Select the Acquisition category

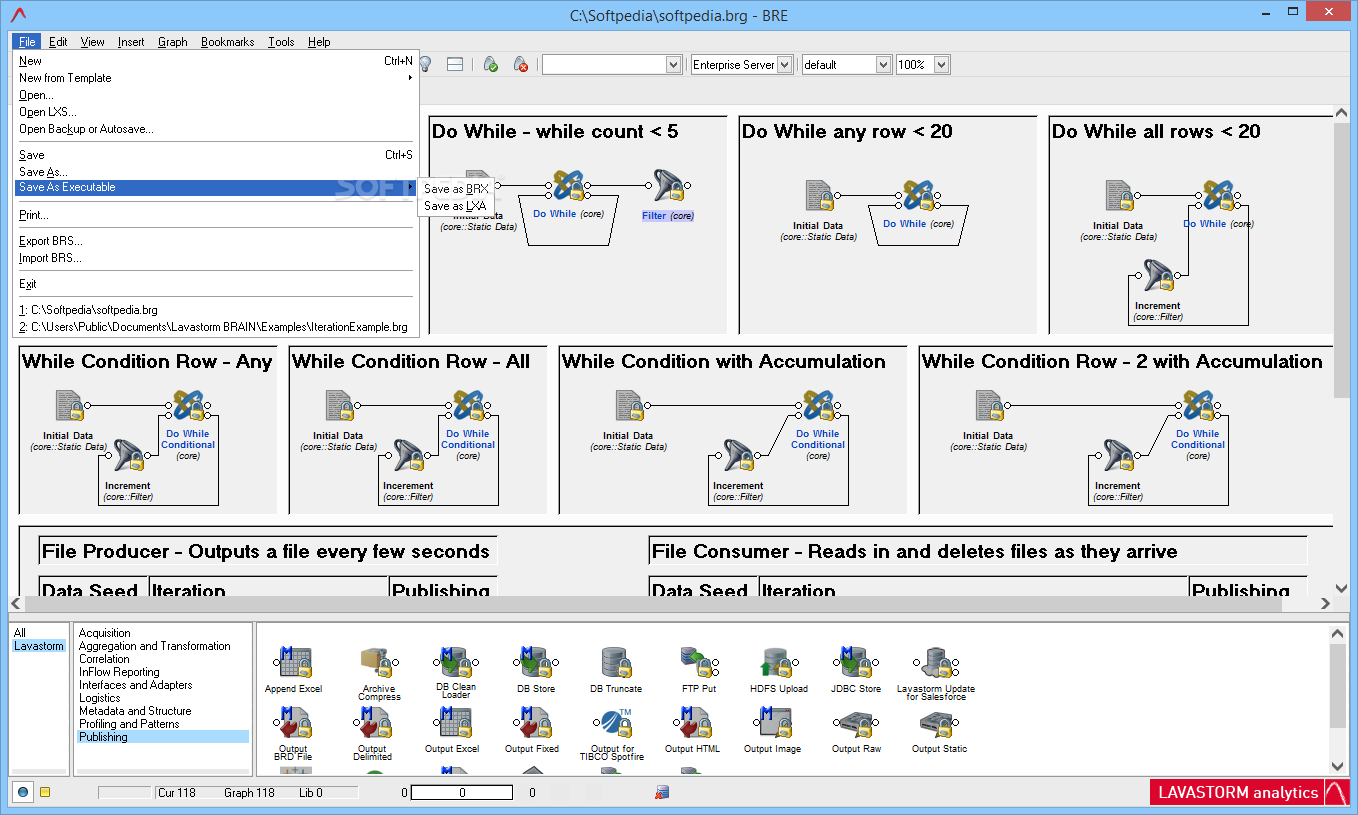click(105, 633)
